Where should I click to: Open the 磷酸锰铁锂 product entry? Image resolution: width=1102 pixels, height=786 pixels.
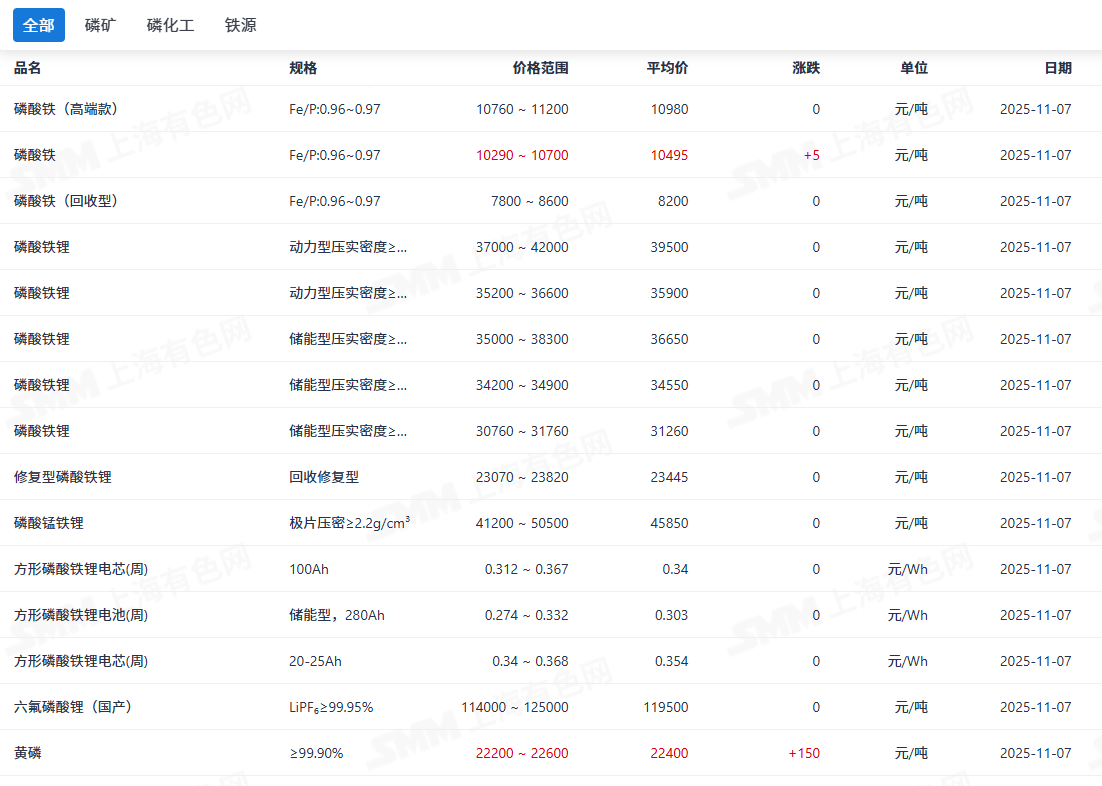49,523
